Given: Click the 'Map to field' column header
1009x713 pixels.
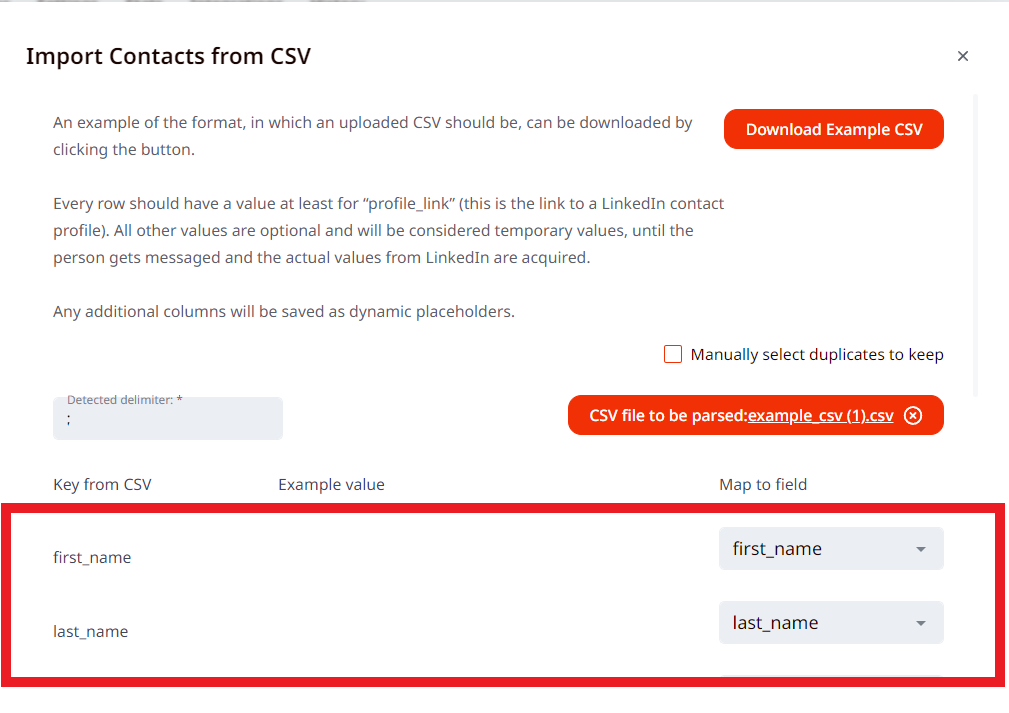Looking at the screenshot, I should [763, 484].
